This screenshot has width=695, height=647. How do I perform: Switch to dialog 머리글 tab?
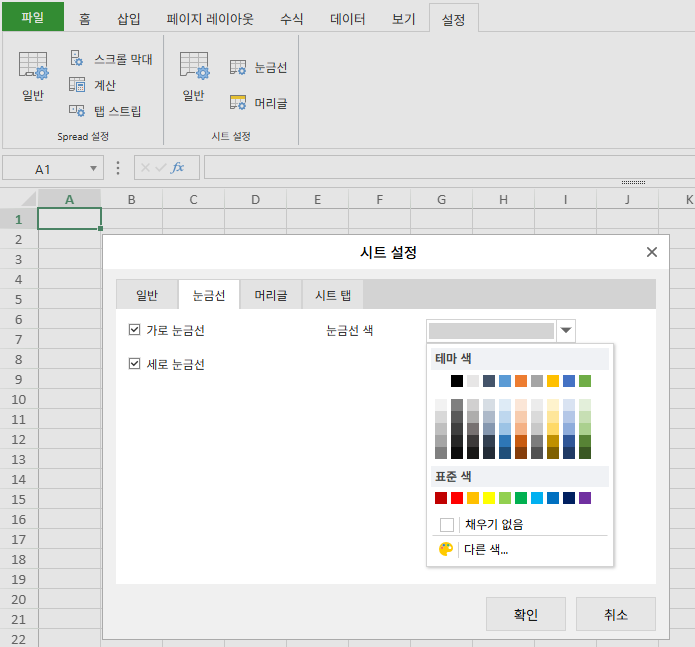click(270, 295)
